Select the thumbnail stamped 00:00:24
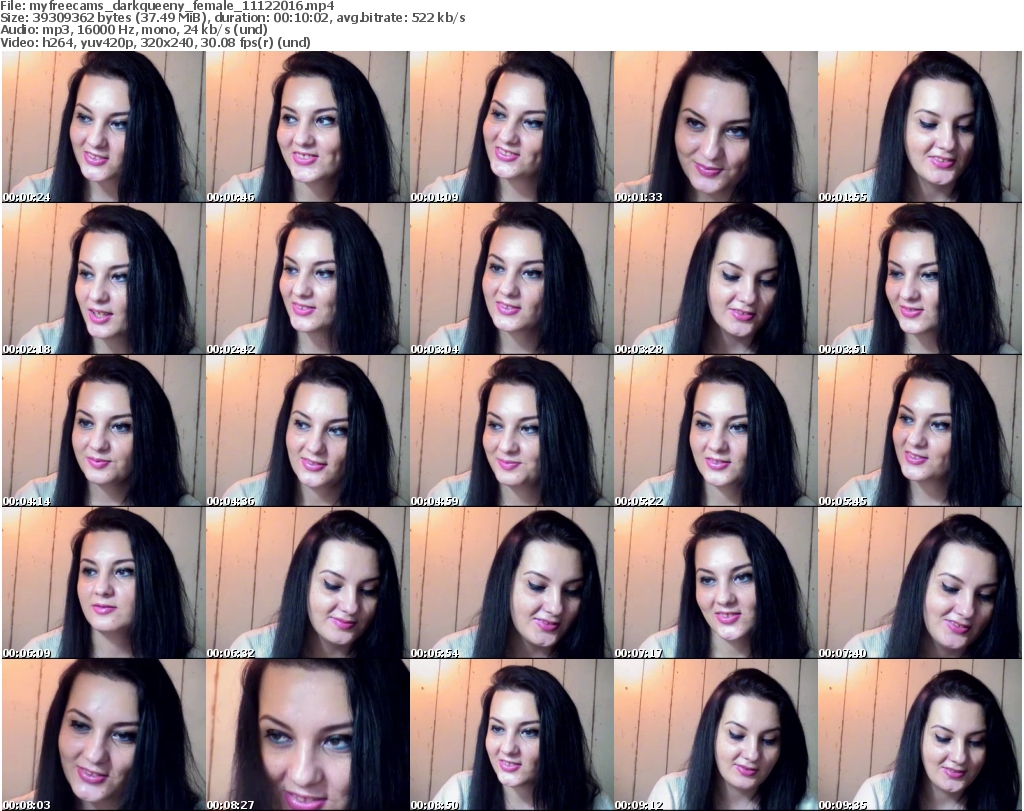Screen dimensions: 1024x811 pos(103,127)
